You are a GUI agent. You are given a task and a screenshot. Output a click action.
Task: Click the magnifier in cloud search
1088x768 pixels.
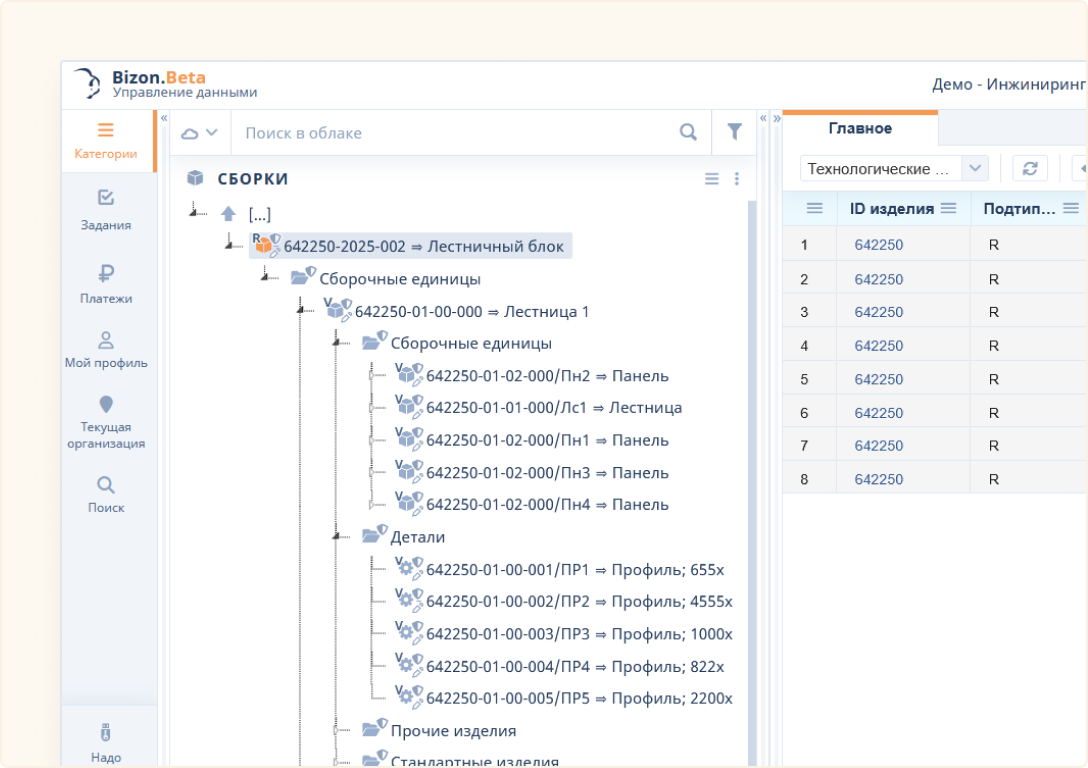tap(688, 132)
